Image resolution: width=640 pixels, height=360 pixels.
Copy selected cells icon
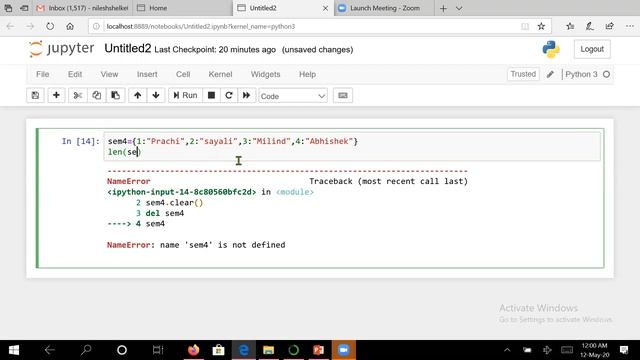click(x=96, y=96)
